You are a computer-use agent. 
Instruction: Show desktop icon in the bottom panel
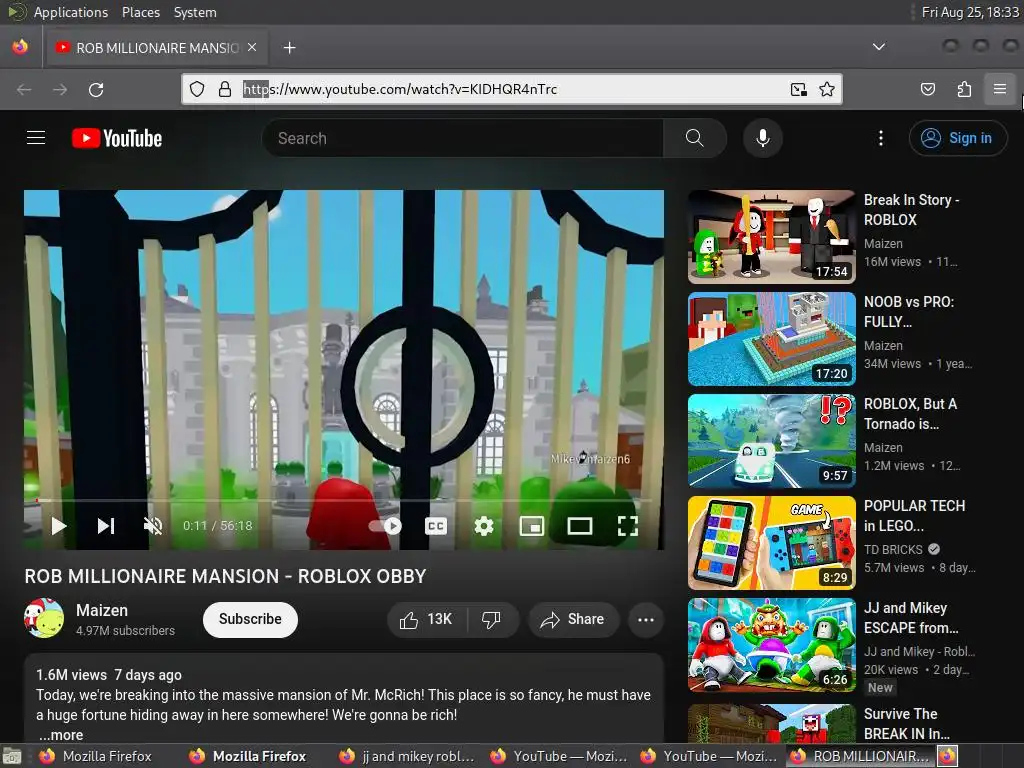coord(11,756)
